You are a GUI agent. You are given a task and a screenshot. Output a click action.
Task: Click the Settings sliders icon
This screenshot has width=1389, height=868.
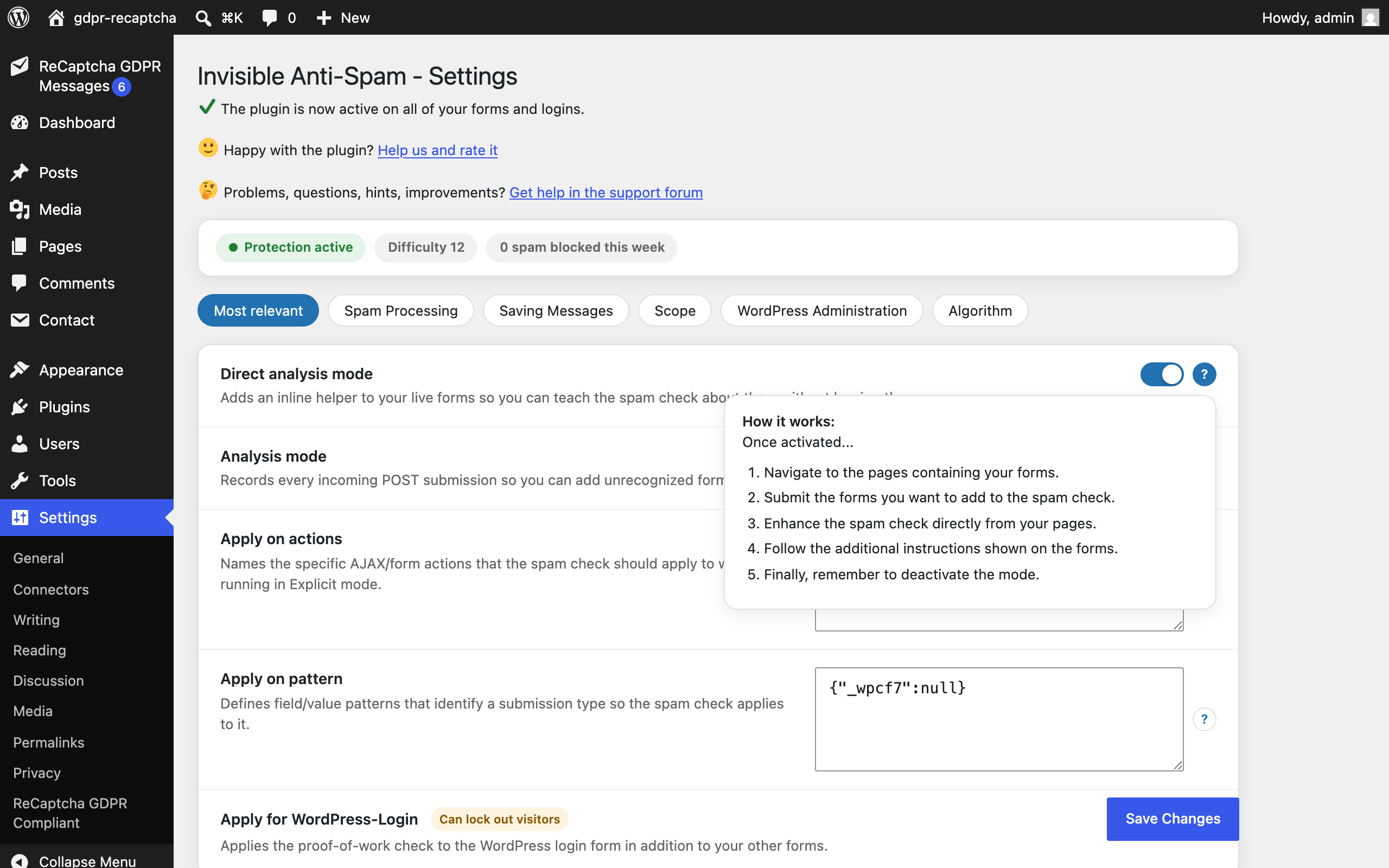coord(20,517)
